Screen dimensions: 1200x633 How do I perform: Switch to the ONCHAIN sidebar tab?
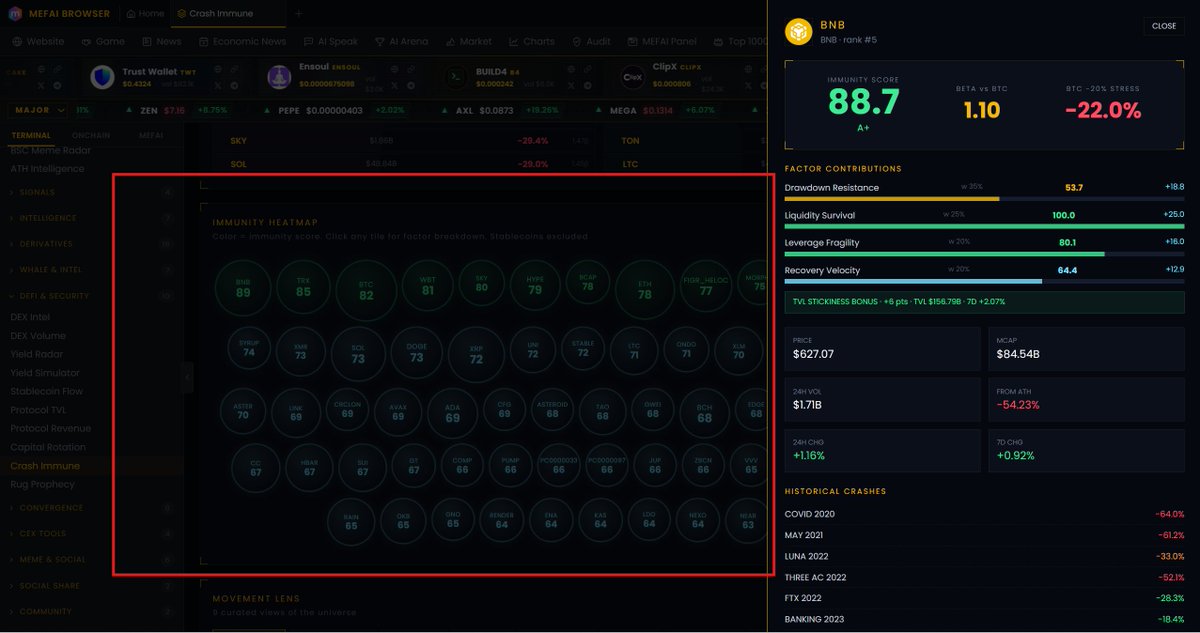pyautogui.click(x=91, y=135)
